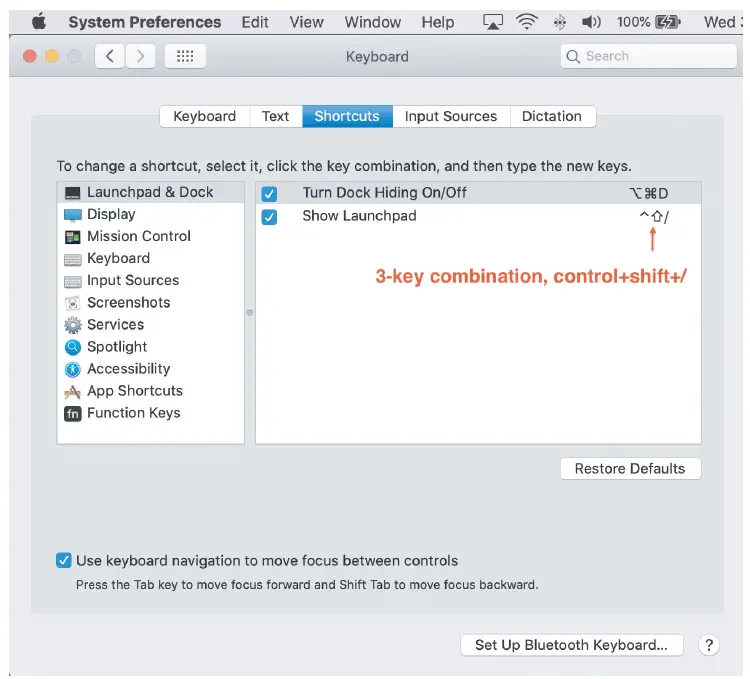Screen dimensions: 750x679
Task: Select Accessibility in category list
Action: point(151,369)
